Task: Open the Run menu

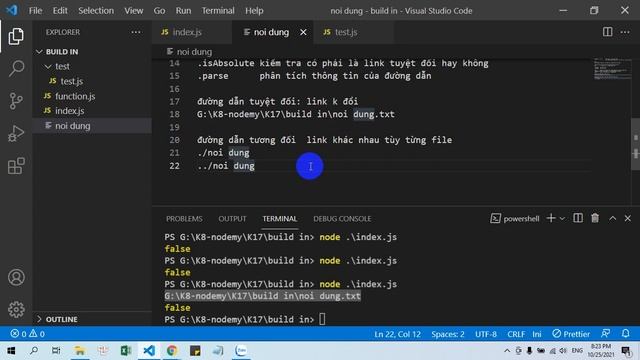Action: point(183,11)
